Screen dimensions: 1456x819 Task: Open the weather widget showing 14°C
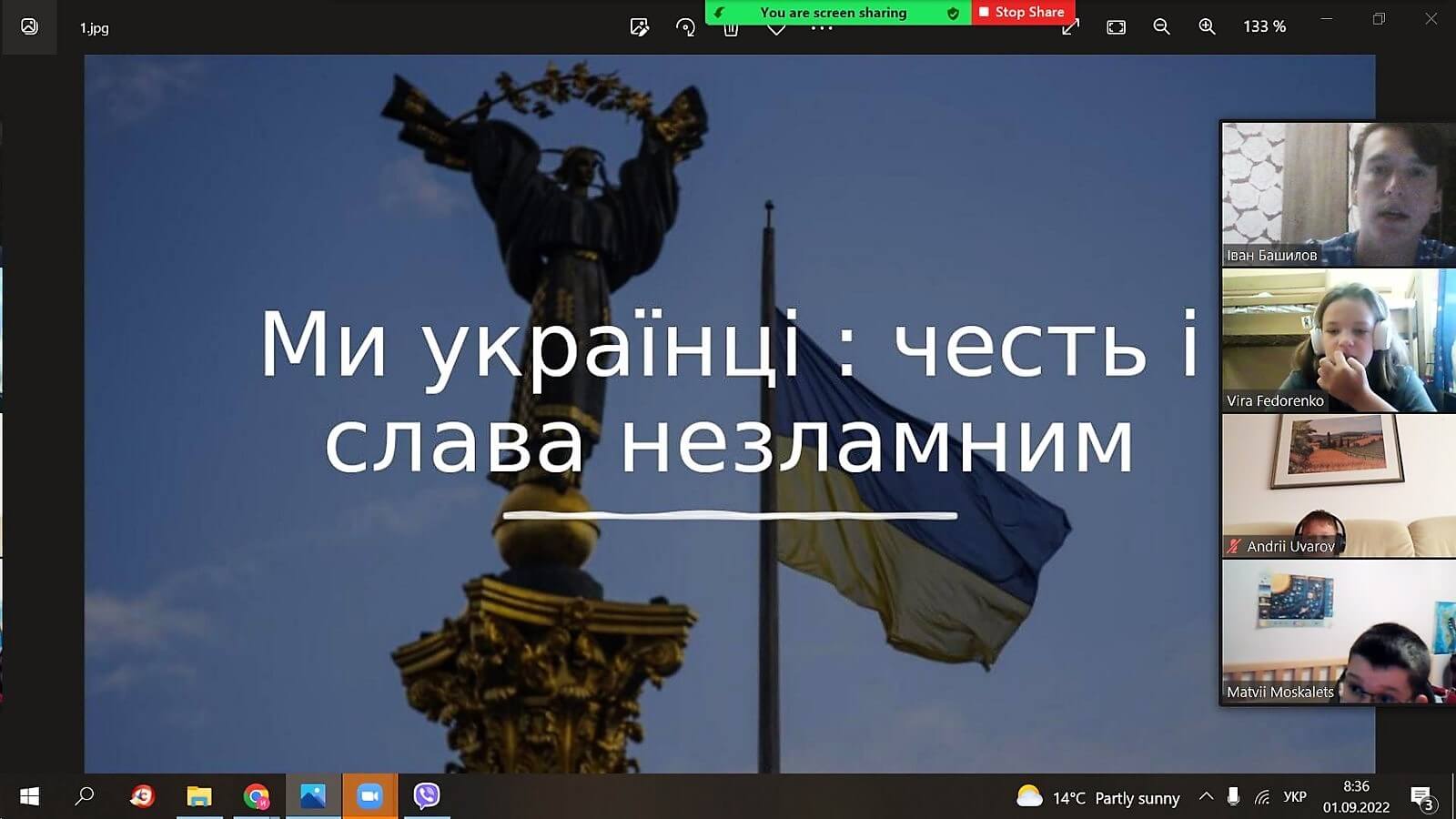[x=1097, y=798]
